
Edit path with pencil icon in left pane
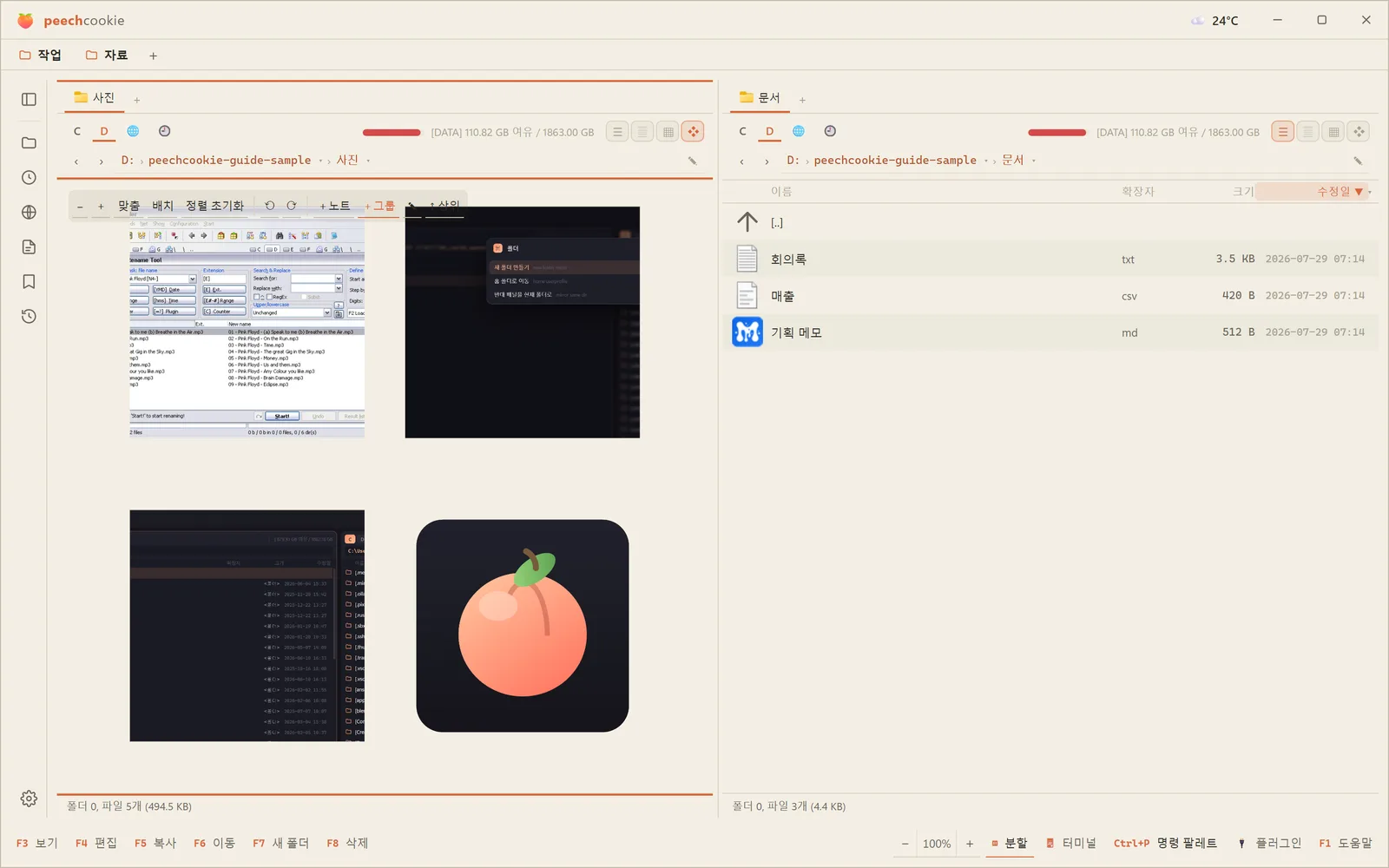(x=692, y=161)
